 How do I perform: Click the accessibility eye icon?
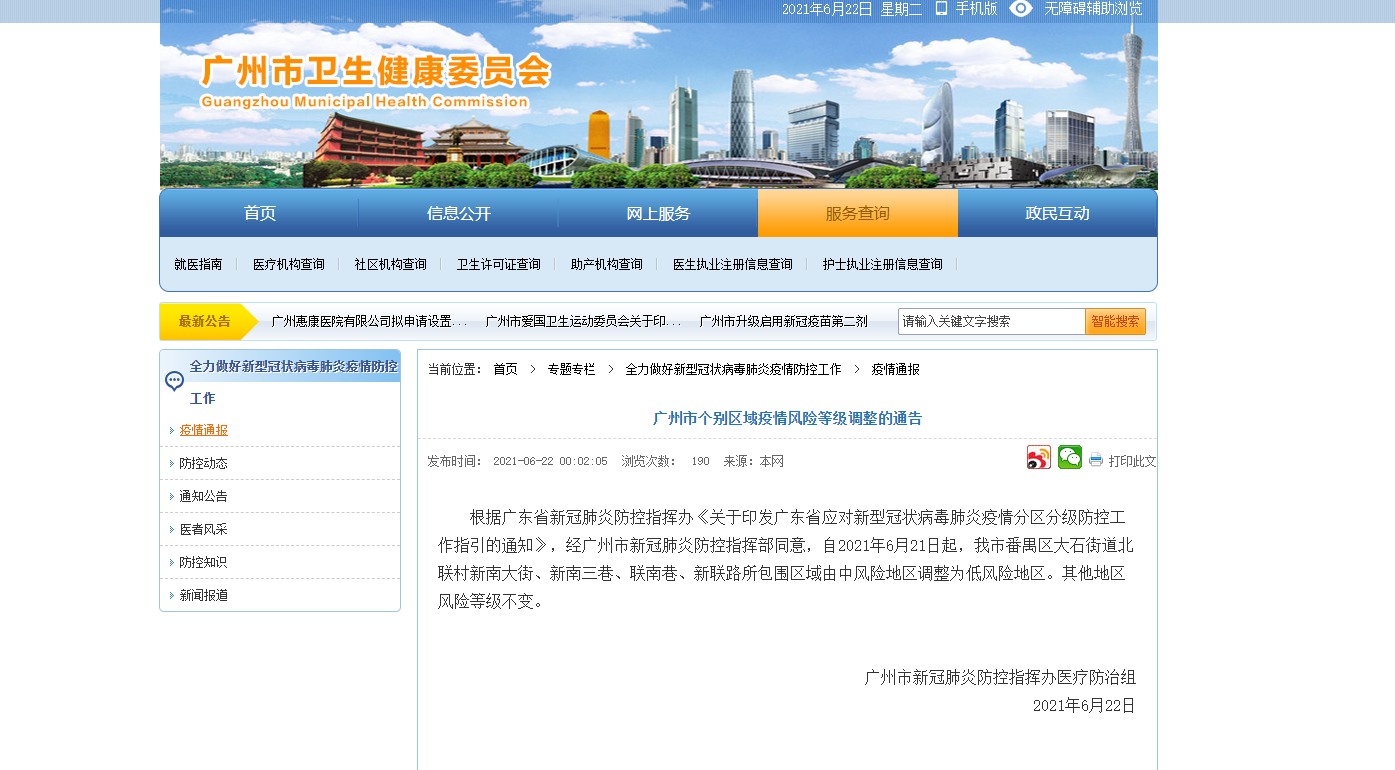1020,9
